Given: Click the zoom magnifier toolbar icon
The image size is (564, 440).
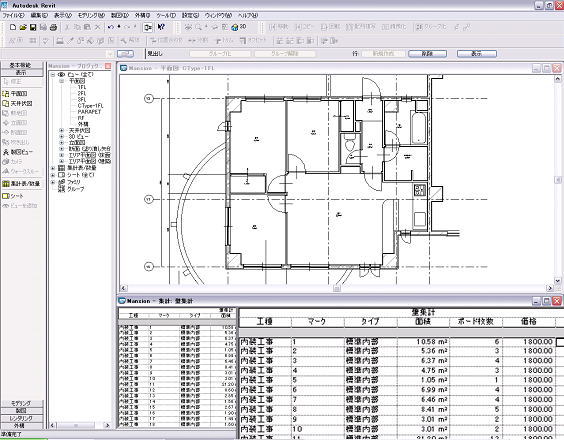Looking at the screenshot, I should [x=198, y=27].
